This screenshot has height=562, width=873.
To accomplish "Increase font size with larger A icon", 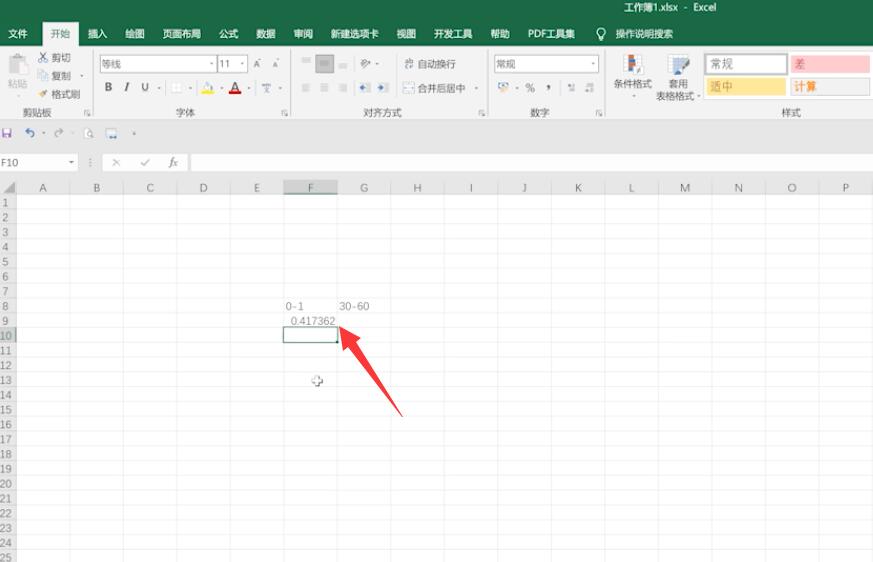I will pos(257,63).
